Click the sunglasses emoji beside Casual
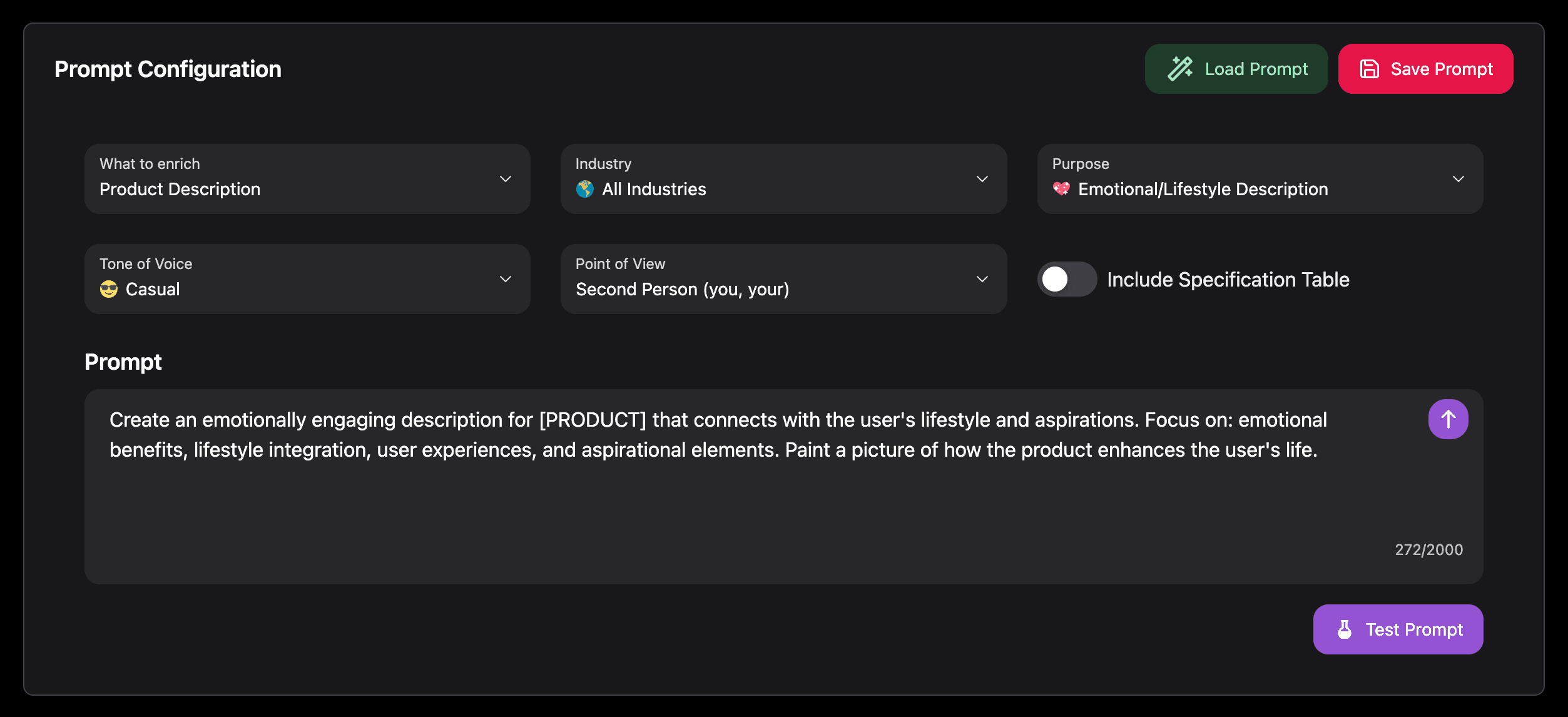 point(109,289)
